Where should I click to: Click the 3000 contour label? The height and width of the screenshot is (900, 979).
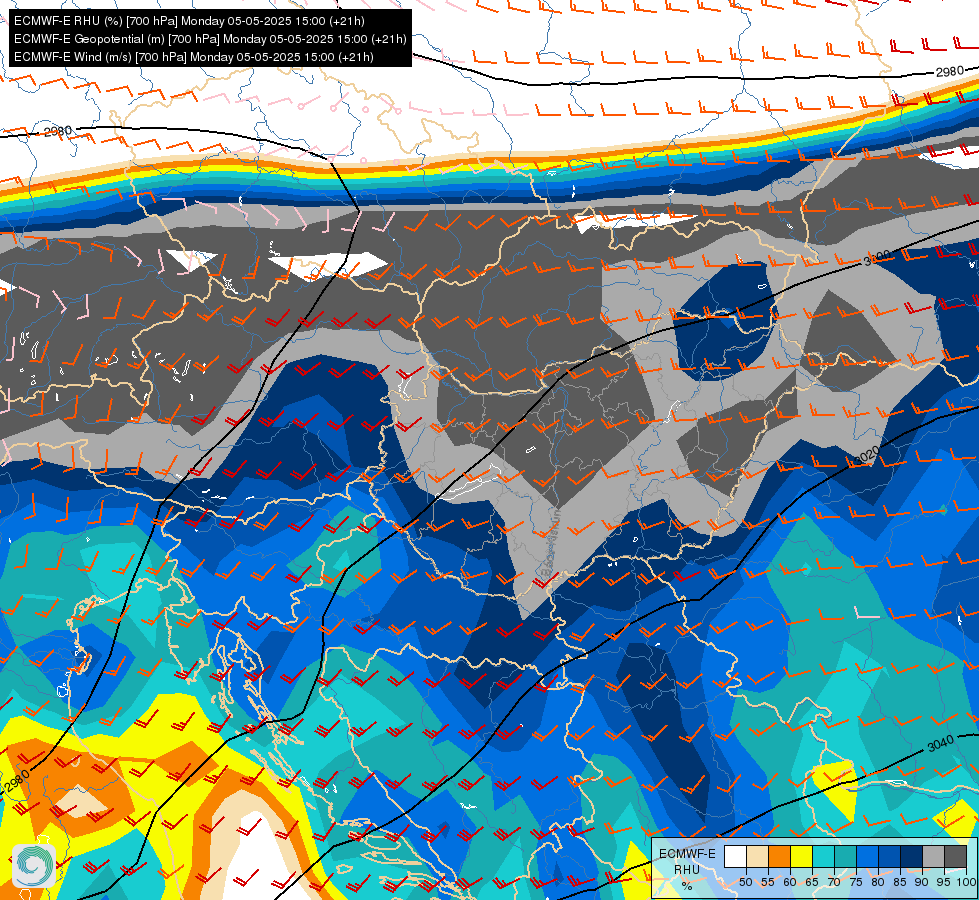(x=877, y=258)
